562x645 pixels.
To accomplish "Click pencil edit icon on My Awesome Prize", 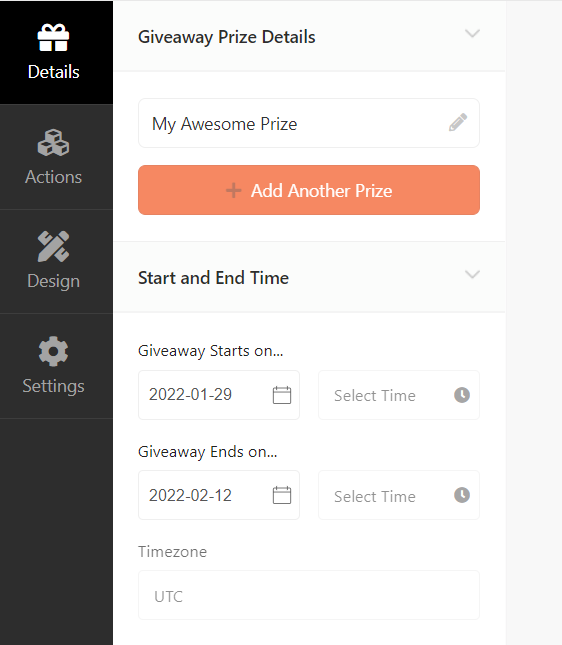I will [x=458, y=123].
